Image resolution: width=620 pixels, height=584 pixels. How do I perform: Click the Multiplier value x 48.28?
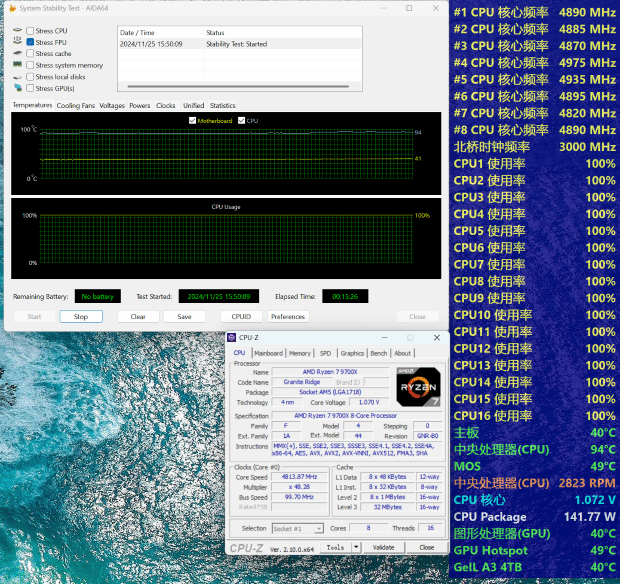(x=299, y=487)
